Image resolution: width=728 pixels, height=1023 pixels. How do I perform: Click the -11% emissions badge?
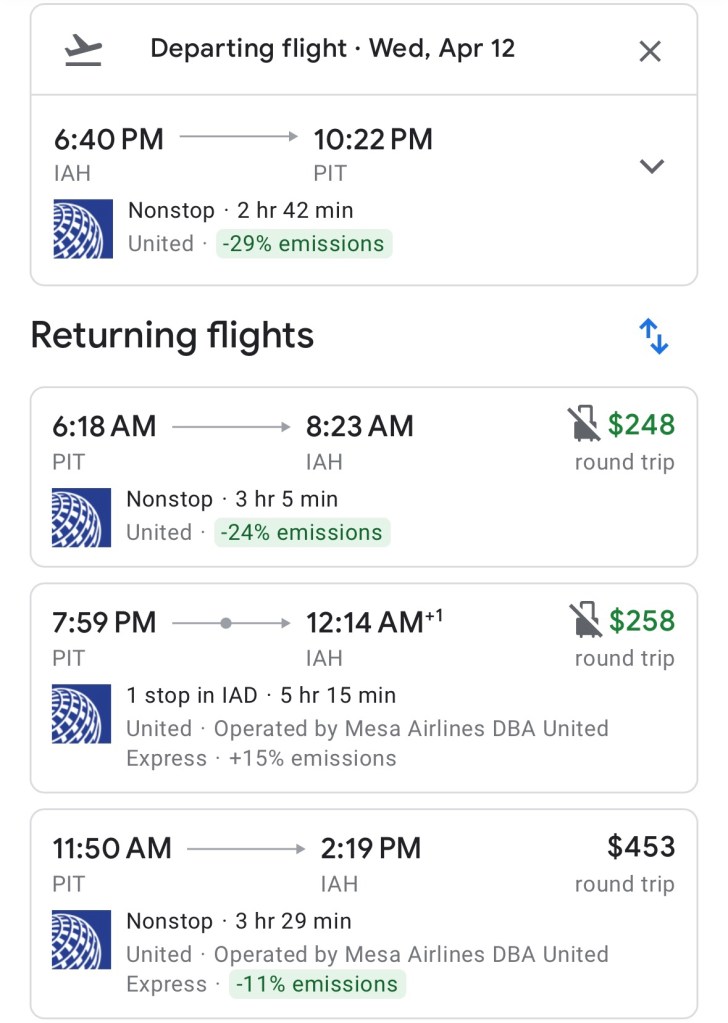tap(318, 984)
